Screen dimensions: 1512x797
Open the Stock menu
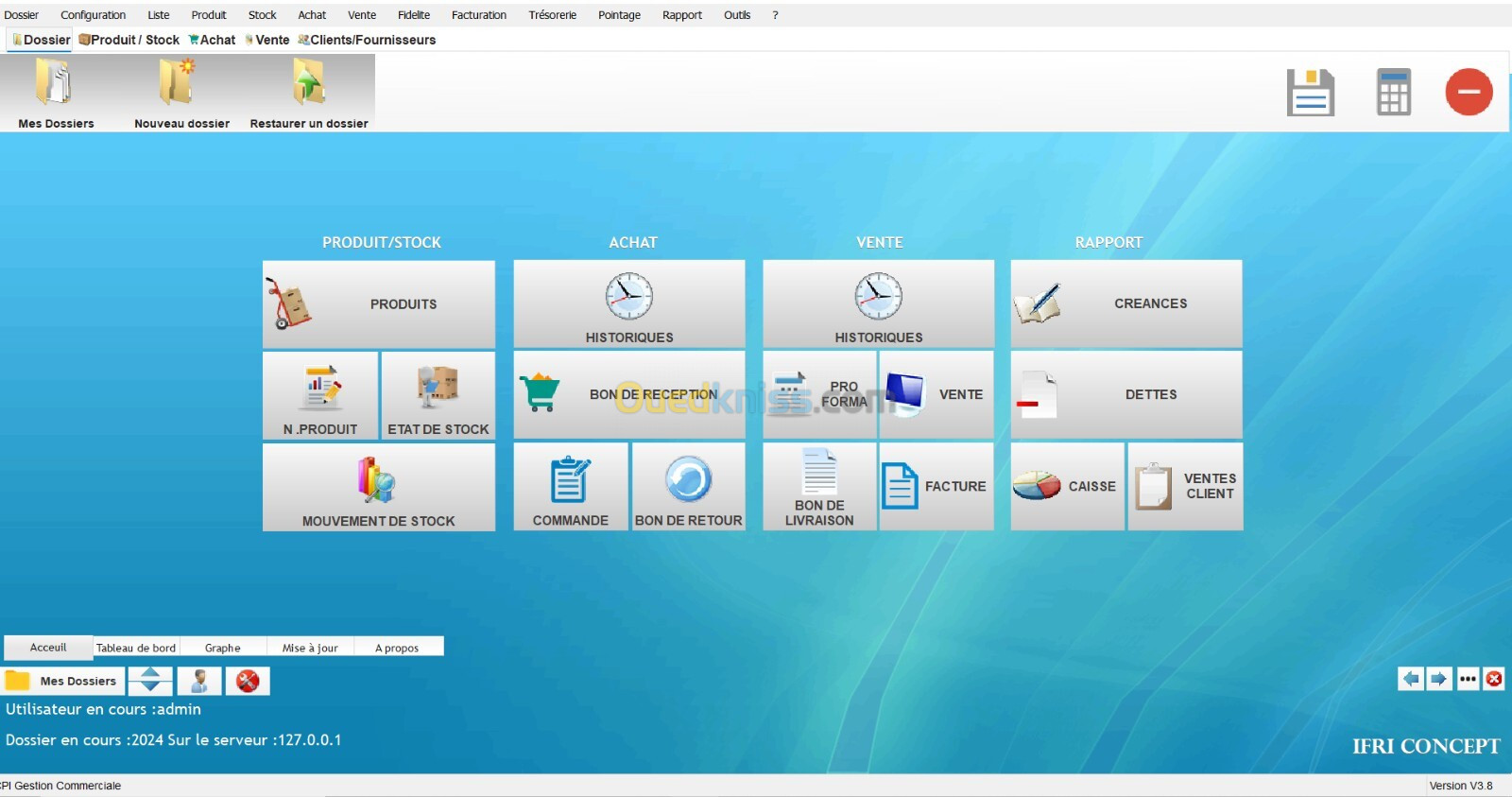[263, 15]
